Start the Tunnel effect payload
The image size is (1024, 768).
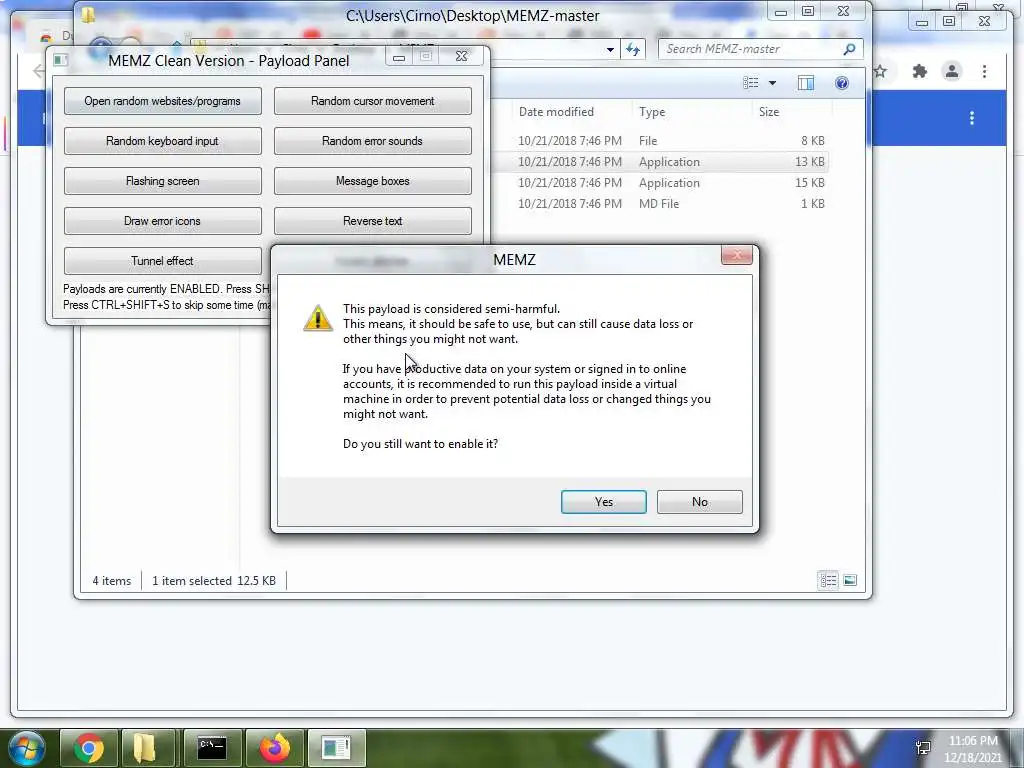163,261
